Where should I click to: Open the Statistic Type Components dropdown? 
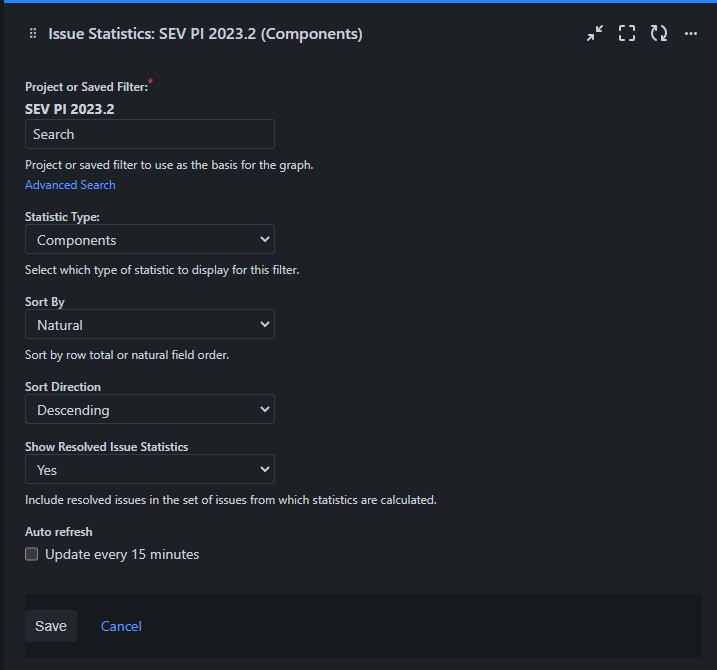[x=150, y=239]
